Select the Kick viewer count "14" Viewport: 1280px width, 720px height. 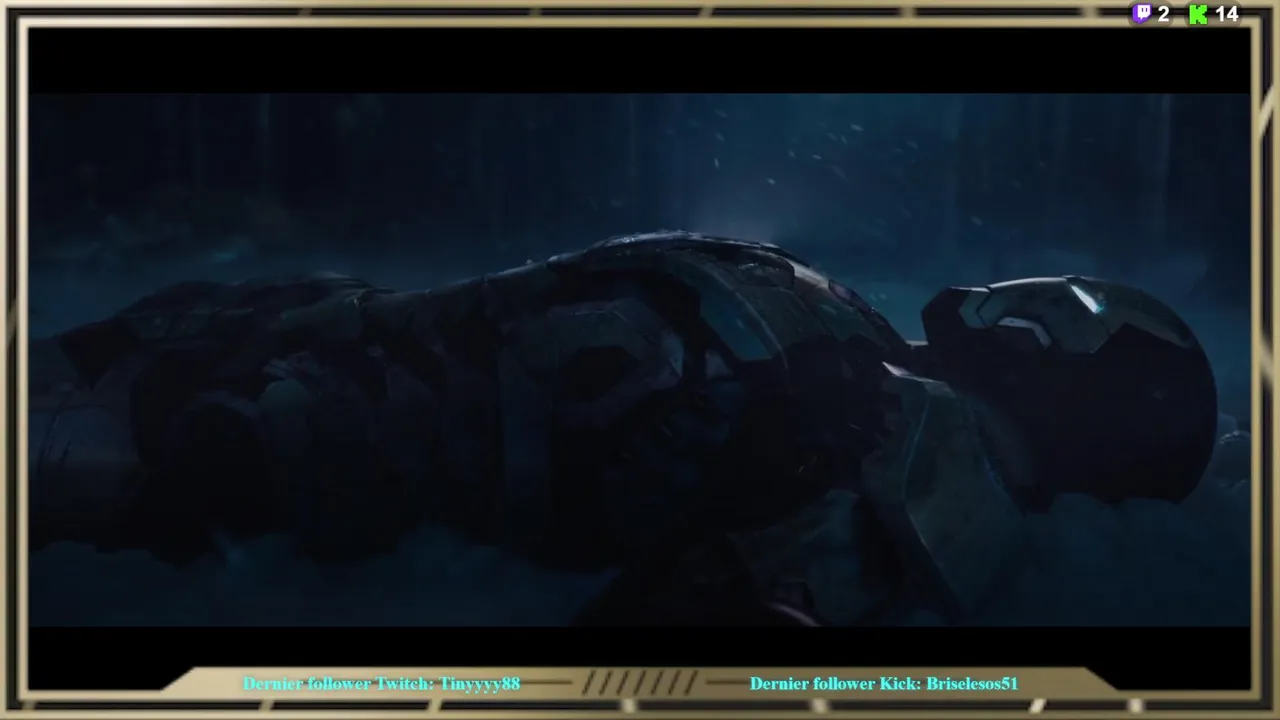[1227, 14]
